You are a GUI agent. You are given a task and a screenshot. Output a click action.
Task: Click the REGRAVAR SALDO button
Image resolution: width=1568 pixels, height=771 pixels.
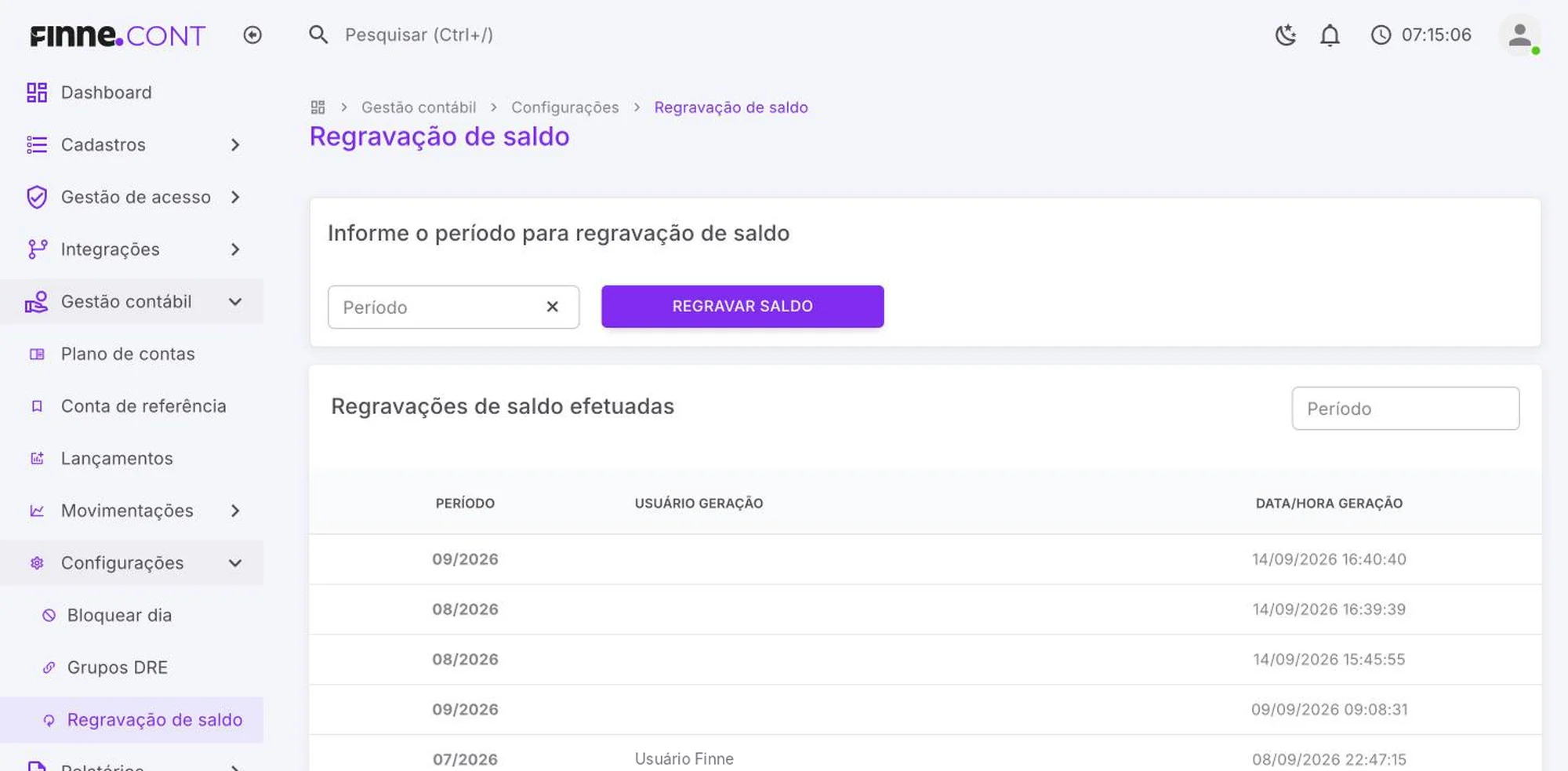point(742,307)
